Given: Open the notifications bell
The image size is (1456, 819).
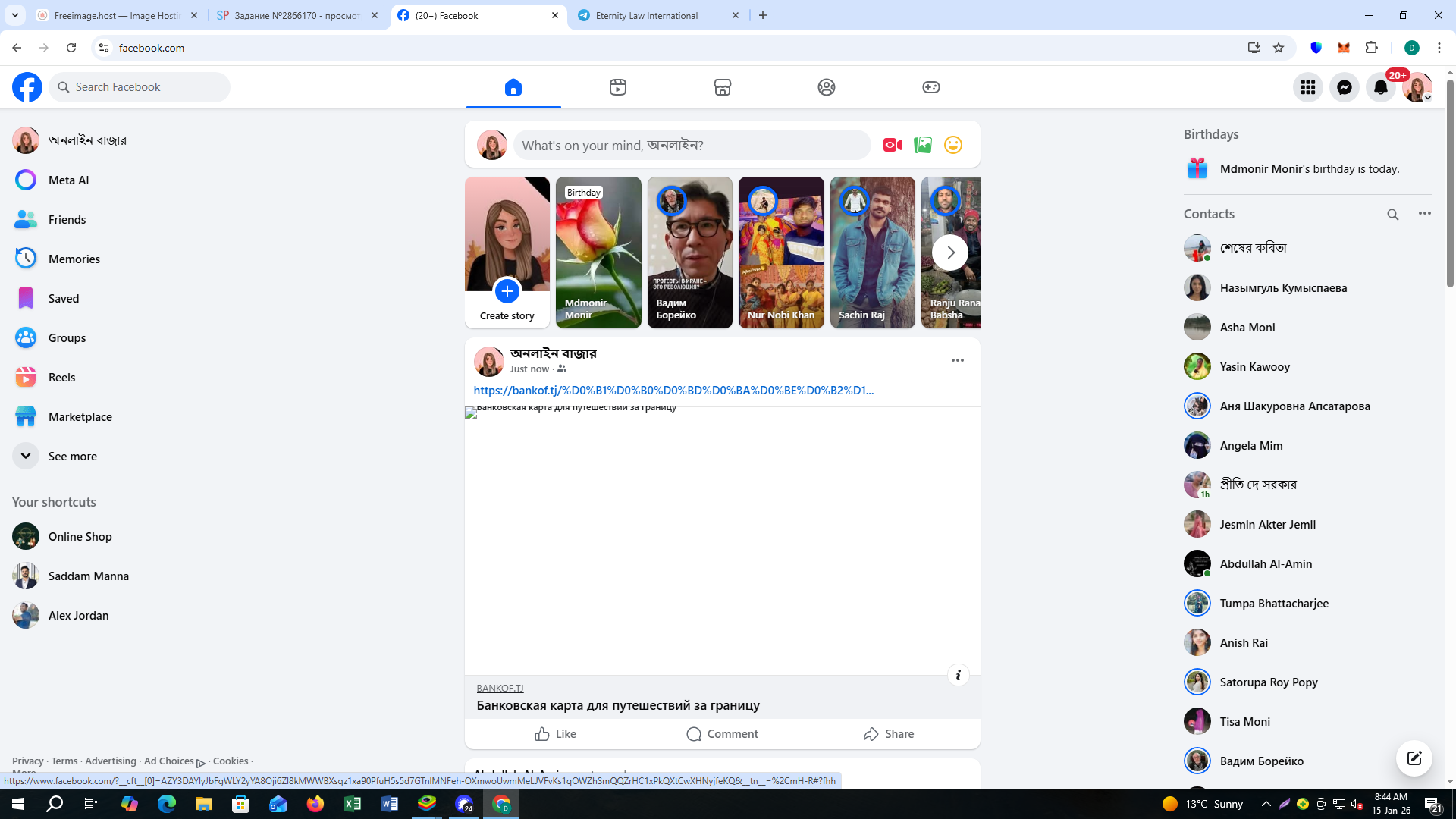Looking at the screenshot, I should [x=1380, y=87].
